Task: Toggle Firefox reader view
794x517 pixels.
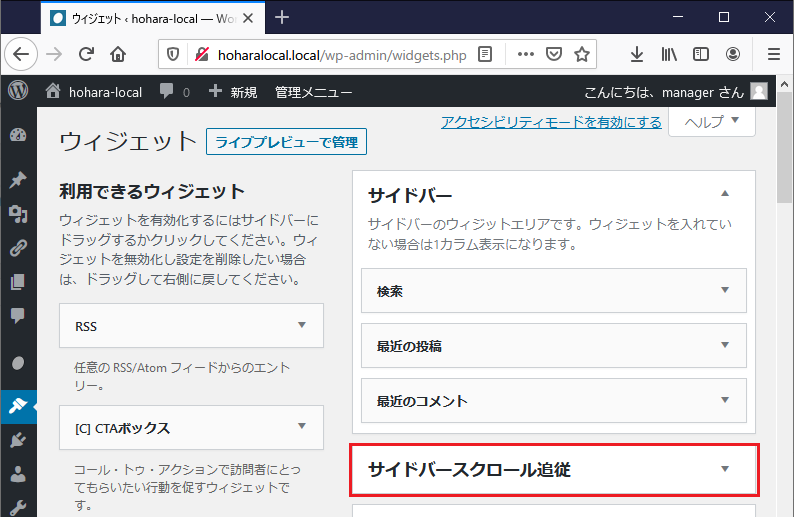Action: 485,54
